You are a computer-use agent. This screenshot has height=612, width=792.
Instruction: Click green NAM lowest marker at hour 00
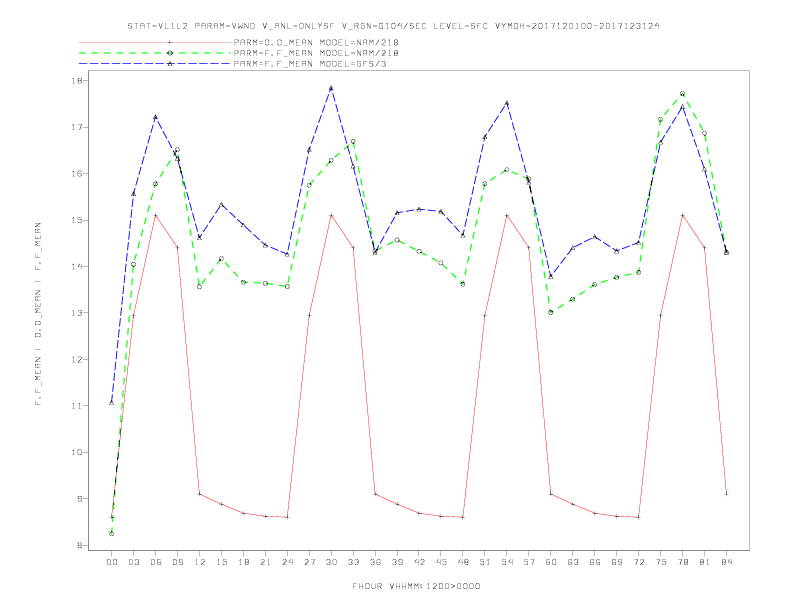(112, 534)
